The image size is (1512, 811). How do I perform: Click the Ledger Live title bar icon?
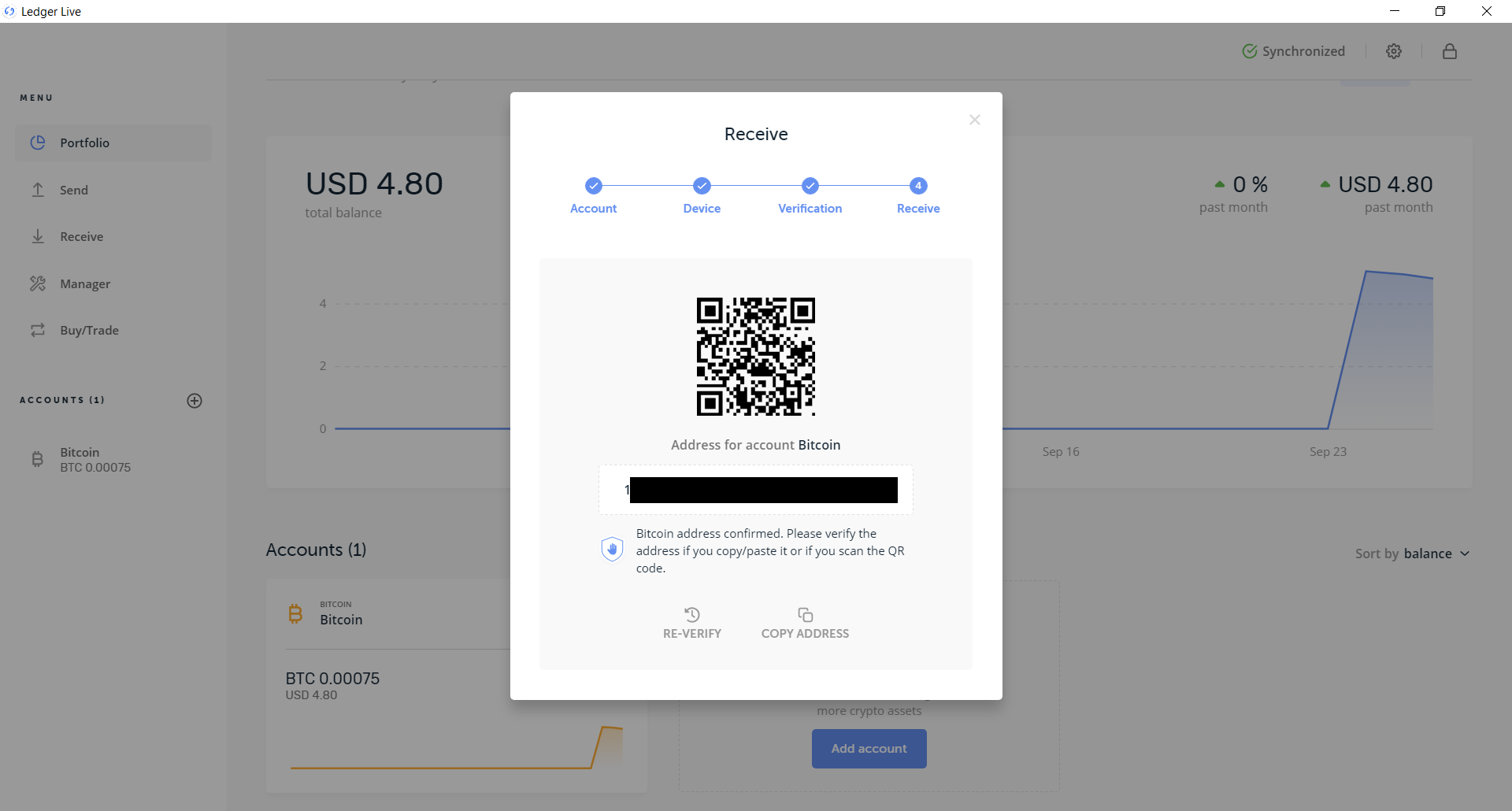[9, 11]
